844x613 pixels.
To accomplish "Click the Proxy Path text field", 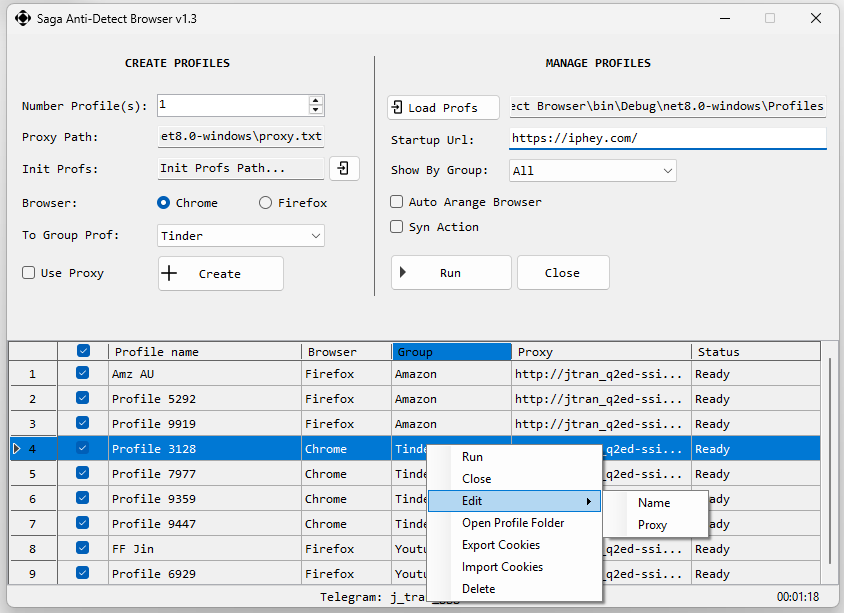I will 241,136.
